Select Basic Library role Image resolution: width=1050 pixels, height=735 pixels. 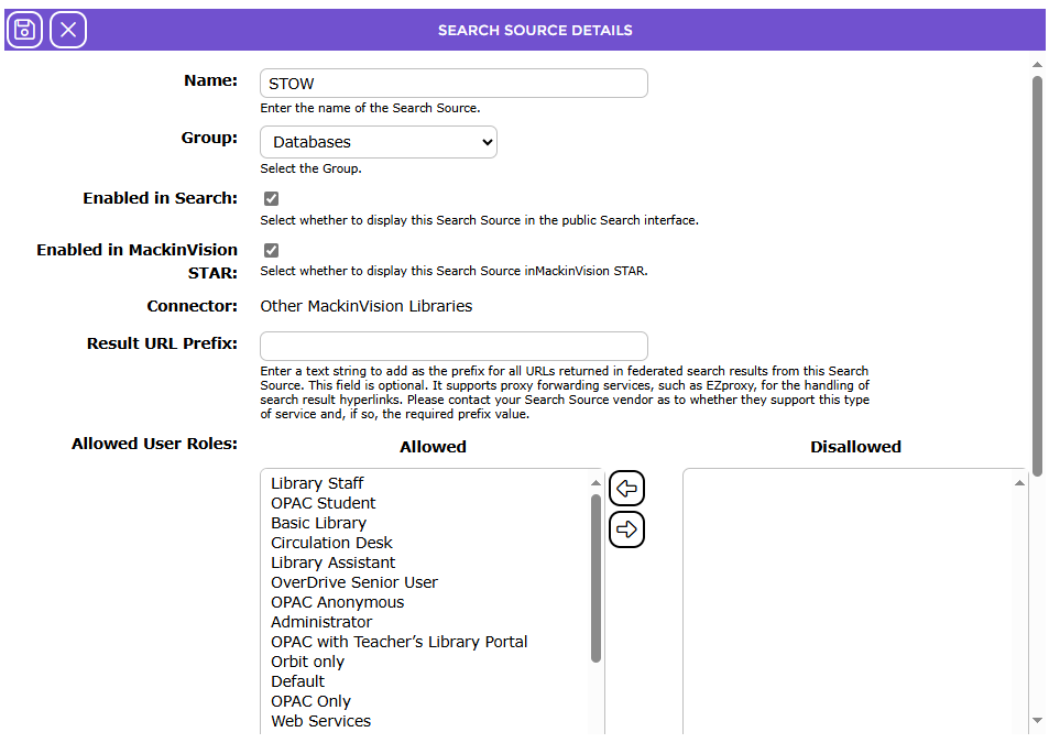(x=318, y=523)
